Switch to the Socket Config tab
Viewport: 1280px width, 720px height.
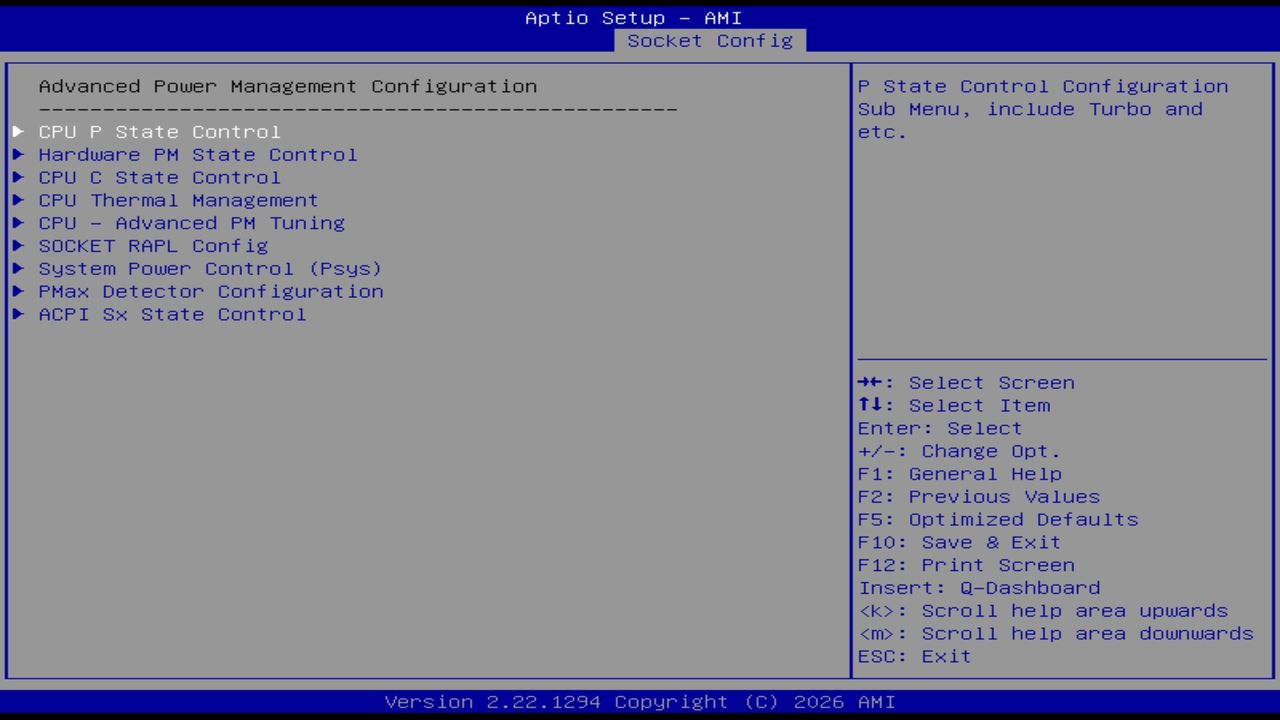[709, 41]
